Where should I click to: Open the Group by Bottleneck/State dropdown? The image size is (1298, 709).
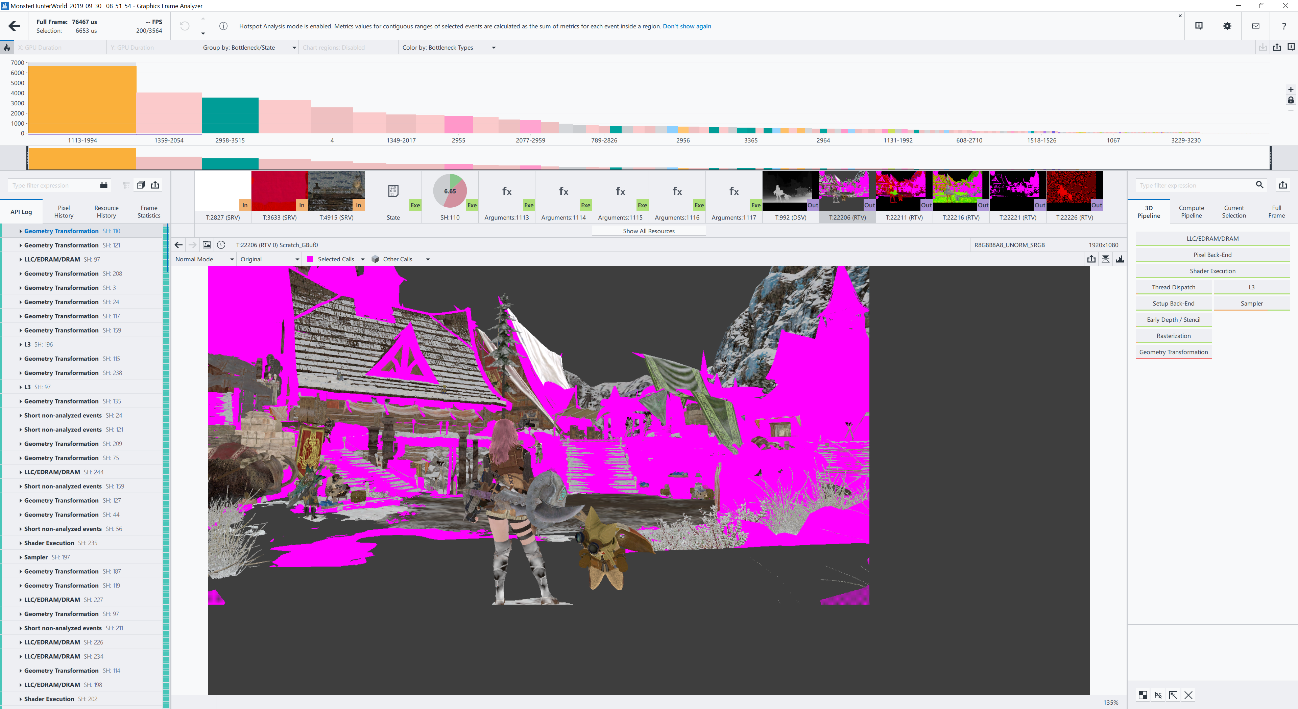tap(249, 47)
